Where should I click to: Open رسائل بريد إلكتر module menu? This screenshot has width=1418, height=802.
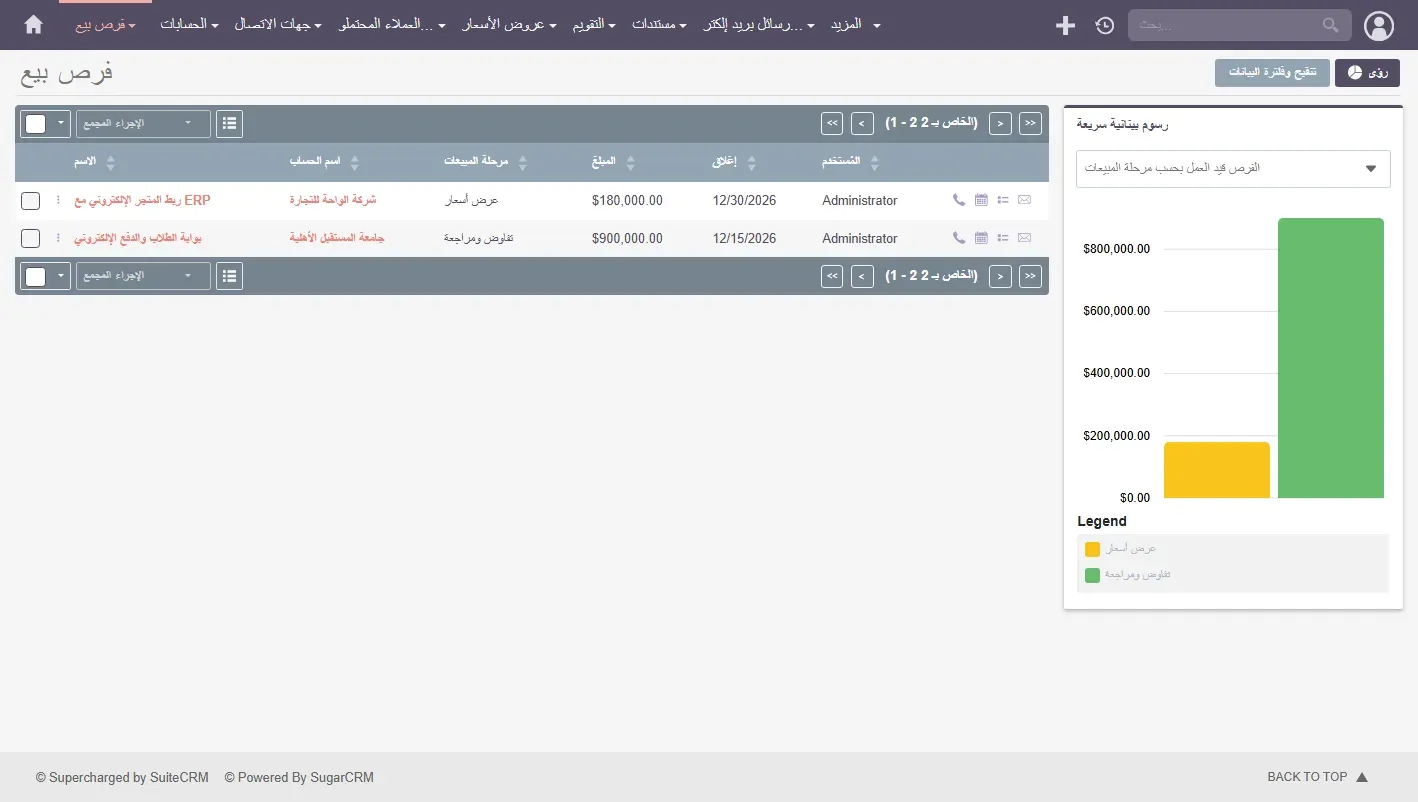click(758, 24)
